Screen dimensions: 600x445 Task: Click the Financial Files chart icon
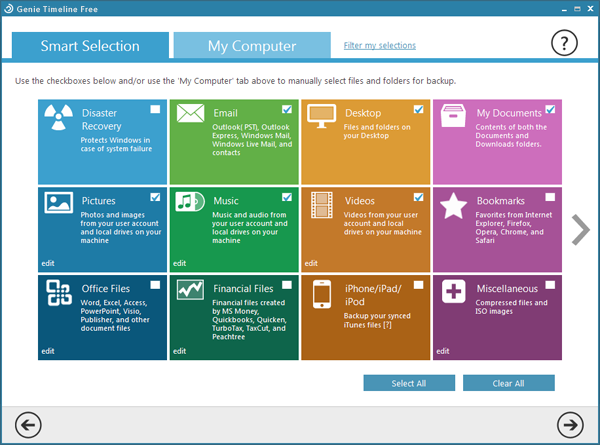pos(190,290)
